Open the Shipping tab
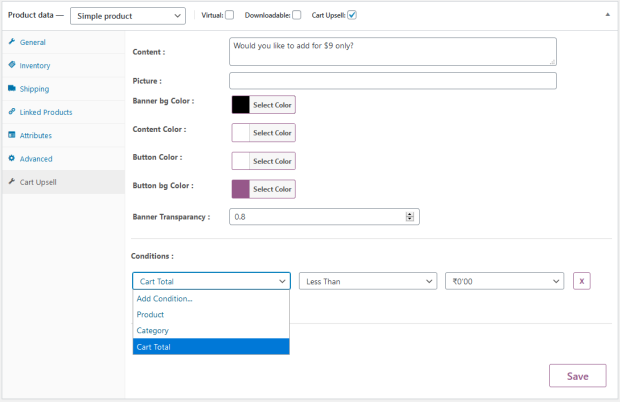The image size is (620, 402). click(x=63, y=89)
